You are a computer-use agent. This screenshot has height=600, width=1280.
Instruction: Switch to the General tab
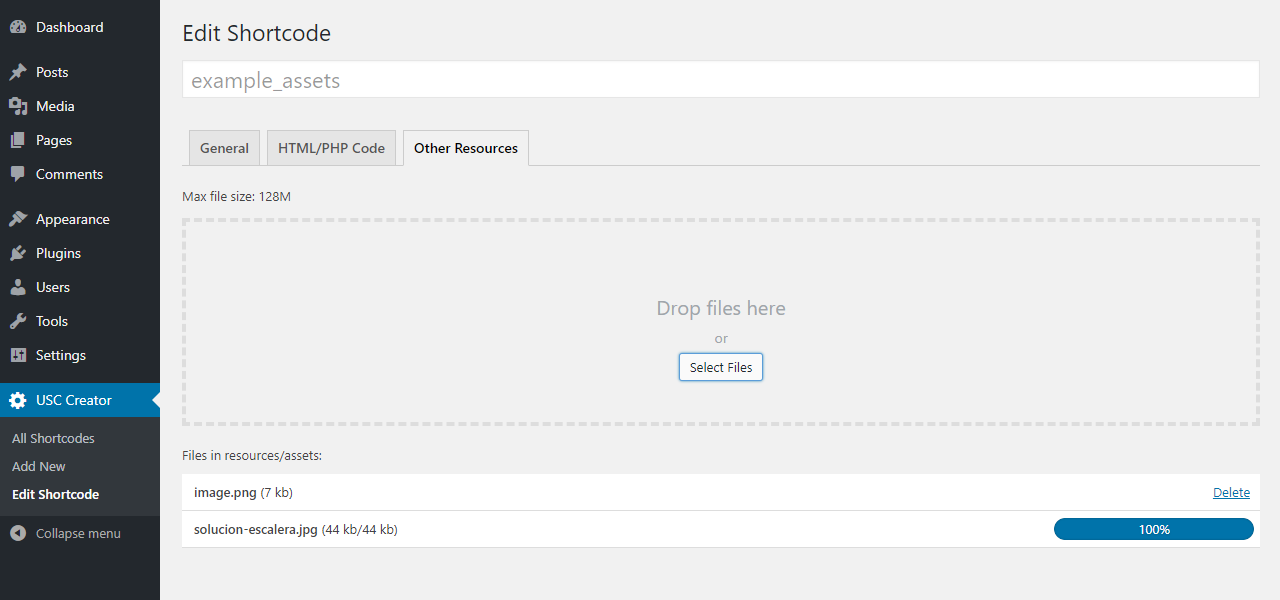[x=224, y=148]
